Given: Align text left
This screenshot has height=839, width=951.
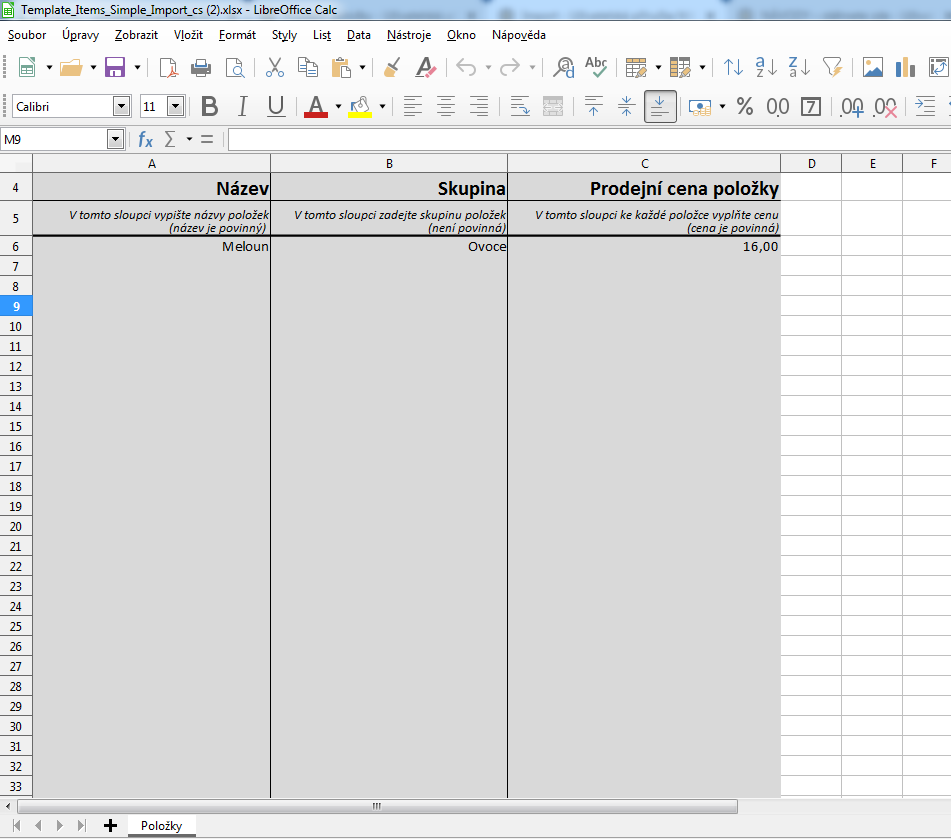Looking at the screenshot, I should (412, 107).
